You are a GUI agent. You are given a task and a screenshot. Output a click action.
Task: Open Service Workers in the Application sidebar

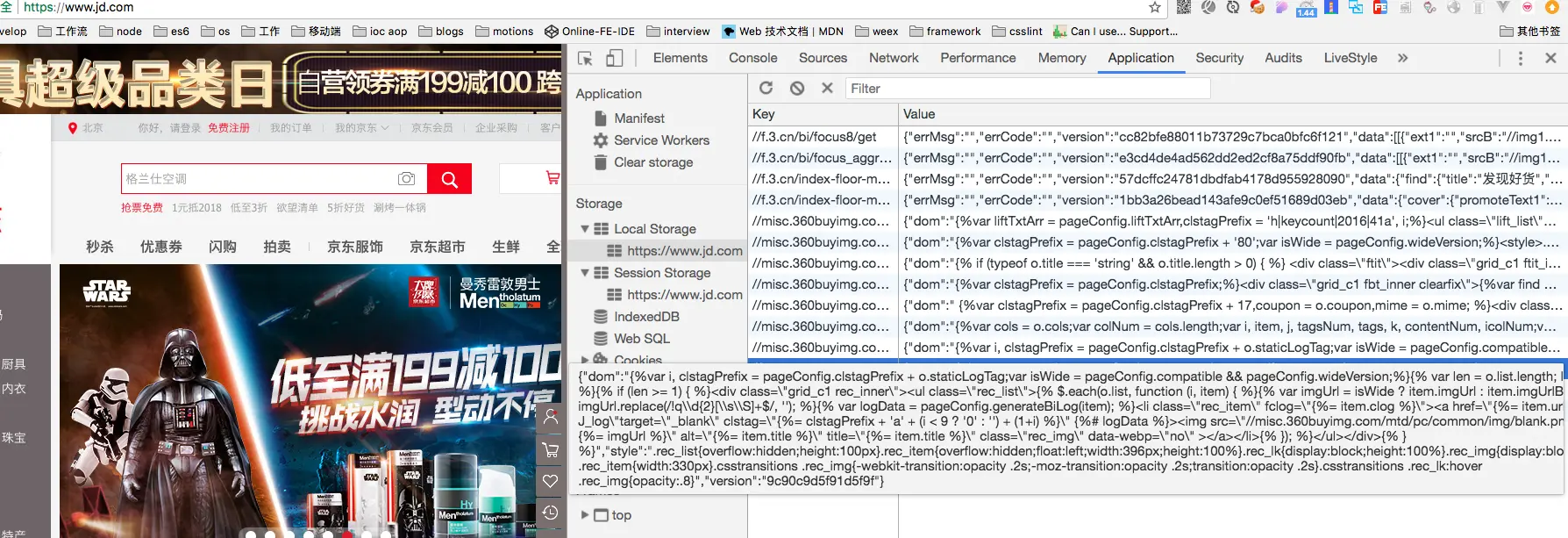pyautogui.click(x=661, y=140)
